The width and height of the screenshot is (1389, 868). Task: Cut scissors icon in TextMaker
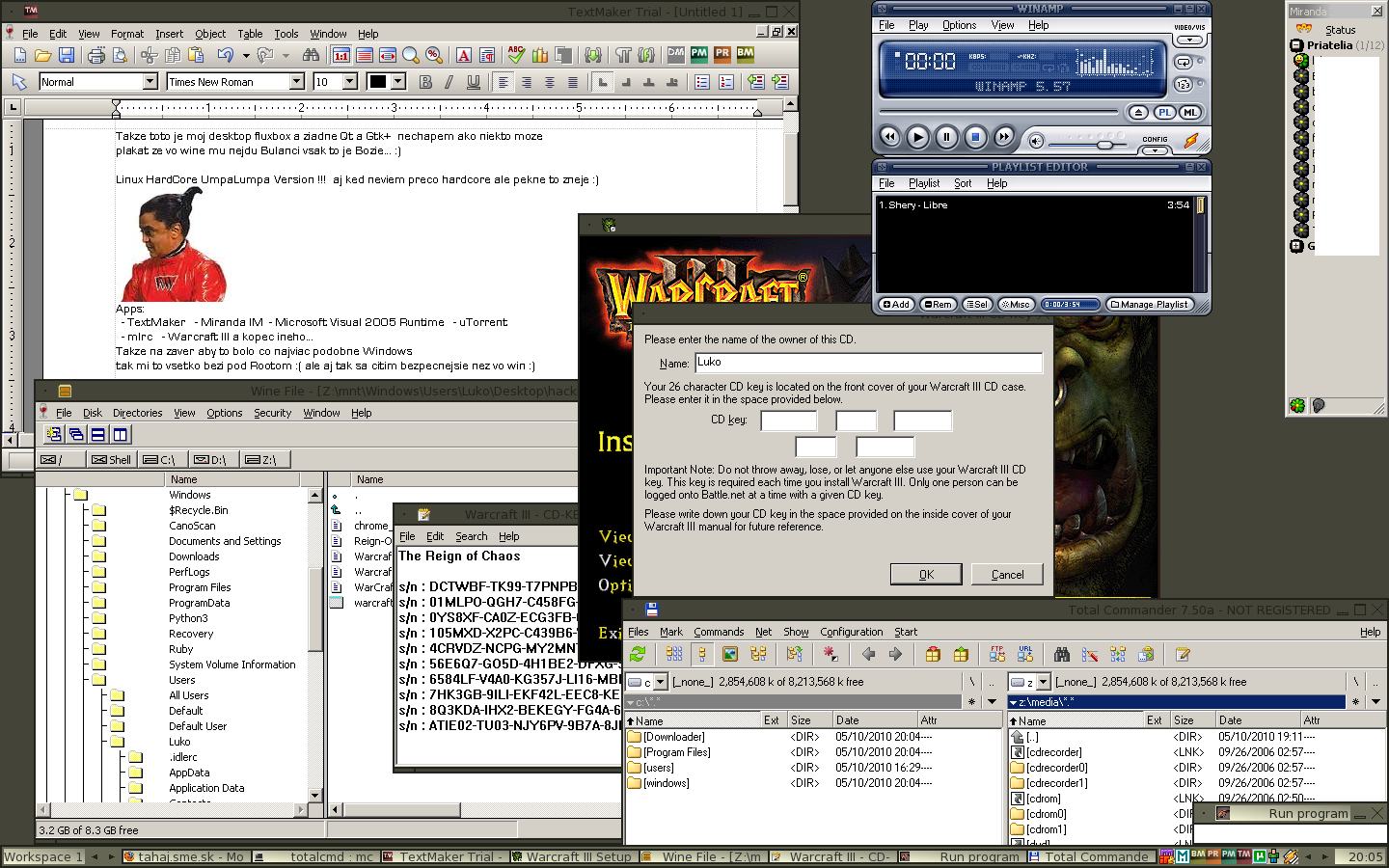click(x=149, y=56)
